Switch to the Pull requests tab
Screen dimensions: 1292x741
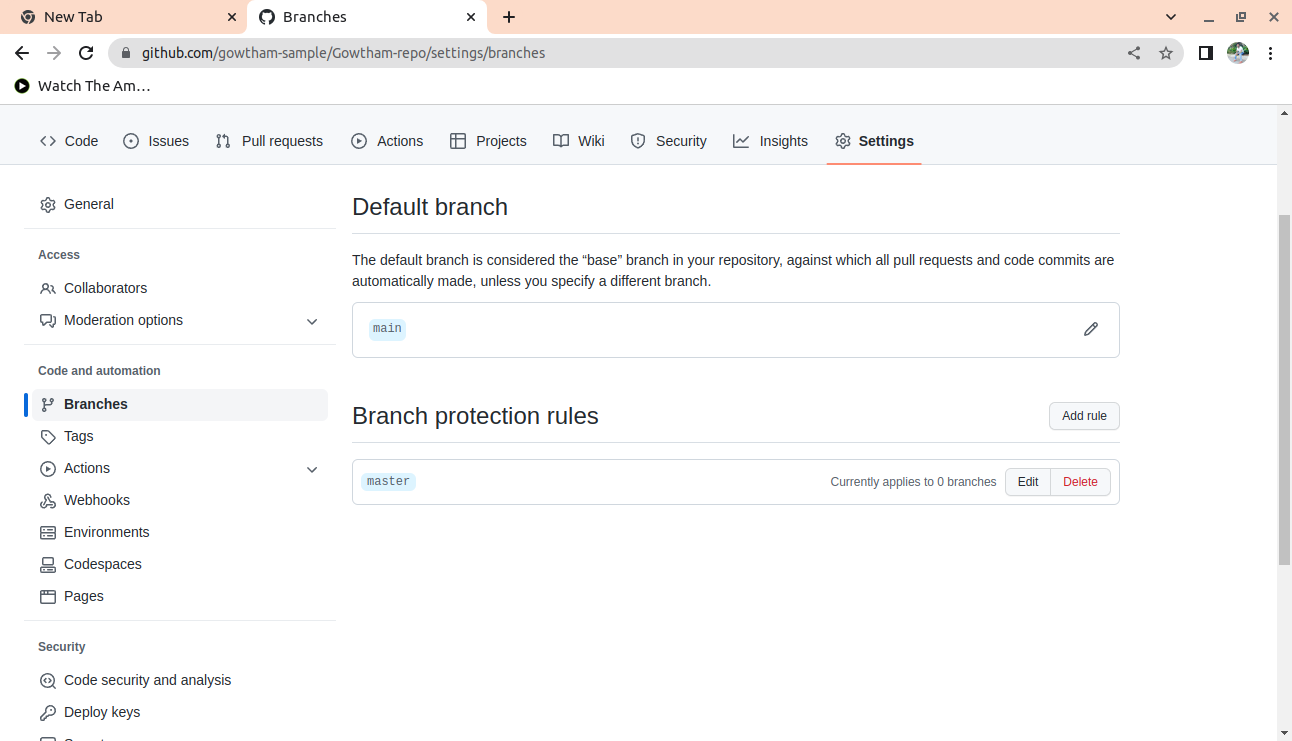tap(270, 141)
